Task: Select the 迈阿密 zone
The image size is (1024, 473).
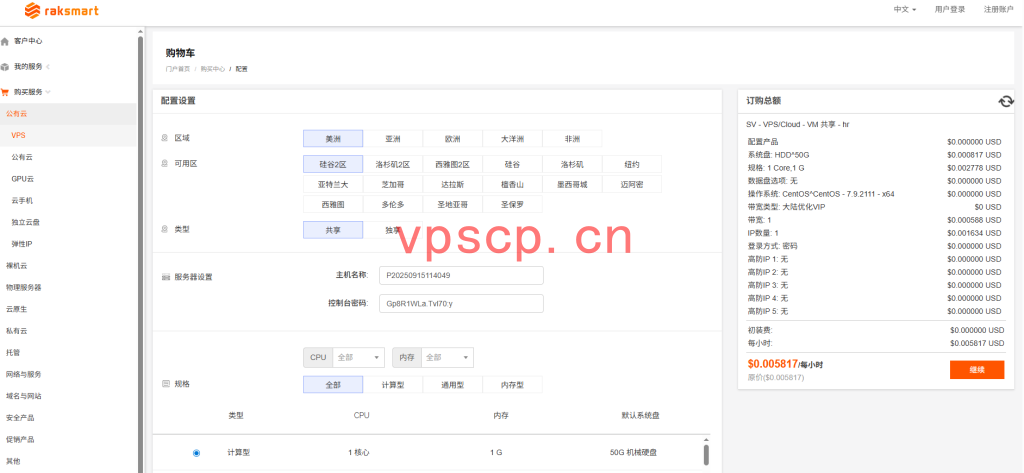Action: coord(632,184)
